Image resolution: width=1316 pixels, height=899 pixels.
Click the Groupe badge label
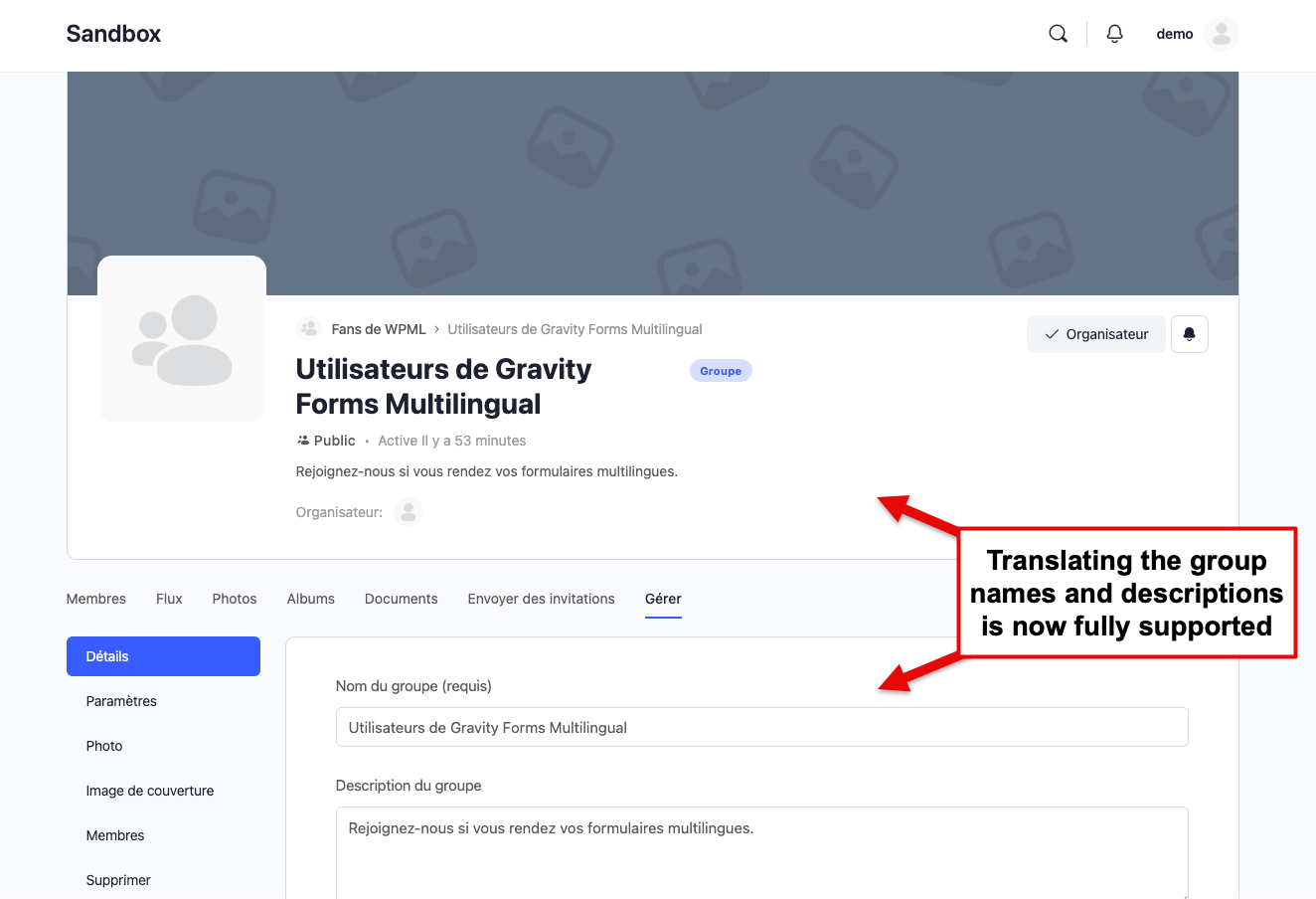pos(721,371)
